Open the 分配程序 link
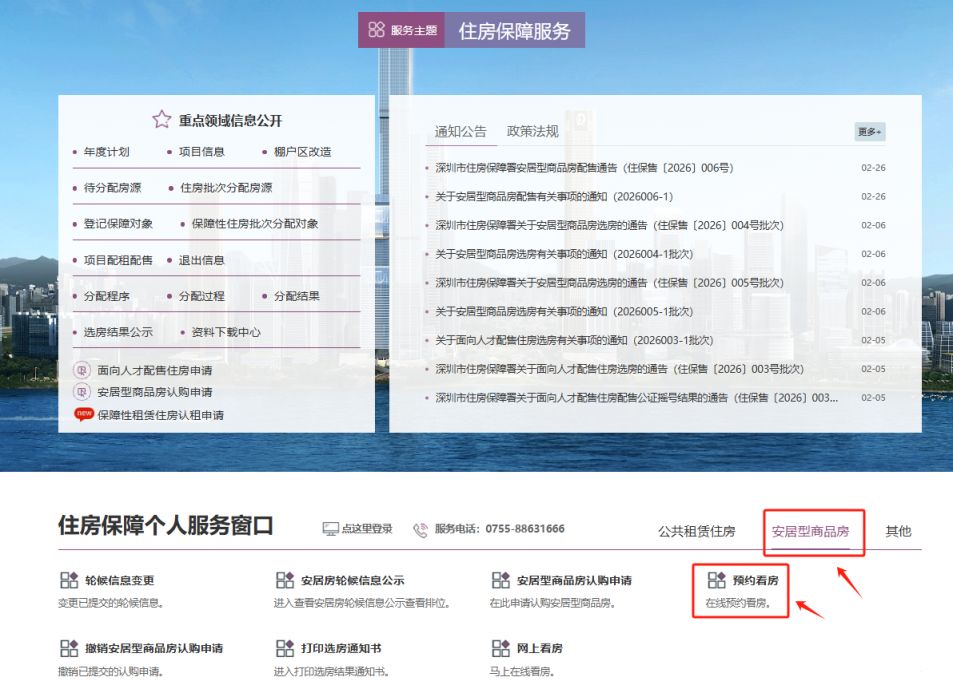The width and height of the screenshot is (953, 689). click(x=106, y=296)
